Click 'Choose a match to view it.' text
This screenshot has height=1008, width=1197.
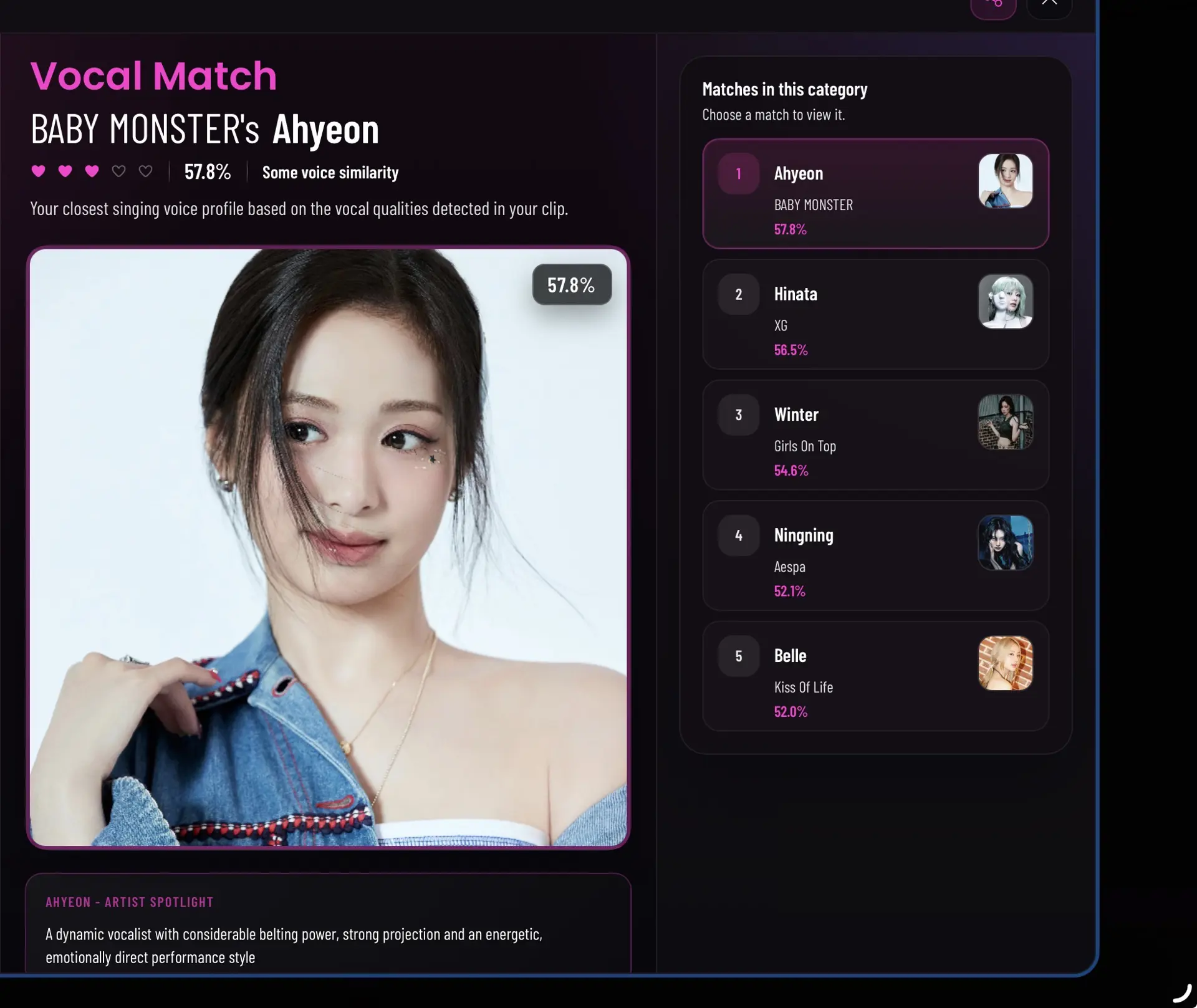click(774, 115)
